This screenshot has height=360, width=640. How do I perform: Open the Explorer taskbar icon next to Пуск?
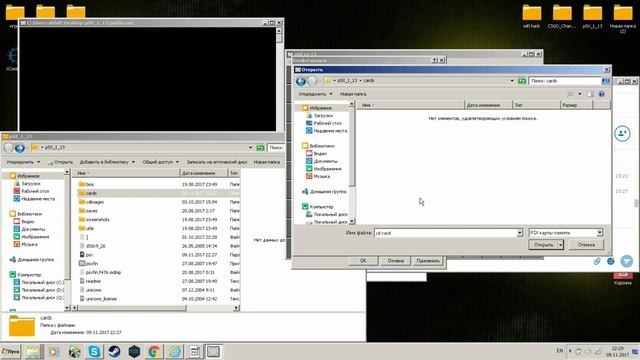(x=33, y=351)
